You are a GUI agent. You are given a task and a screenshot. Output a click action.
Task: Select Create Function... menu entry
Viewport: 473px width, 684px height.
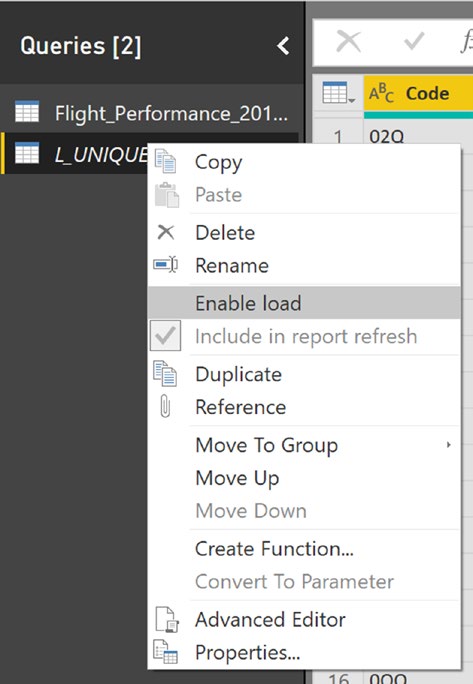tap(274, 549)
